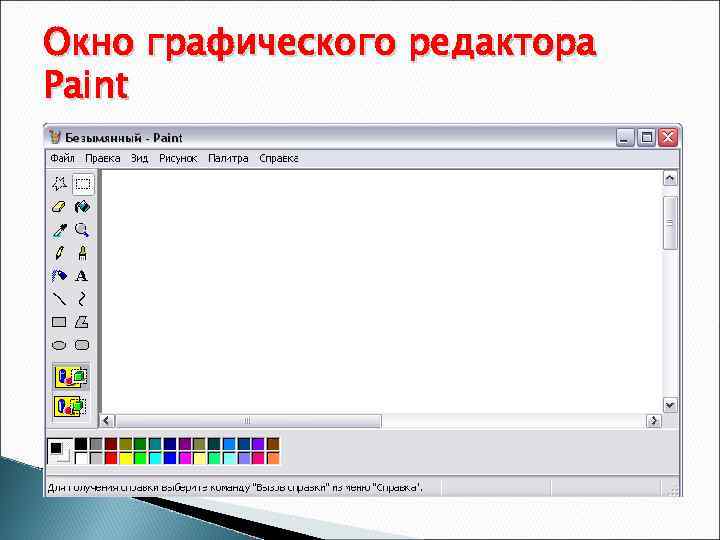Image resolution: width=720 pixels, height=540 pixels.
Task: Open the Справка menu
Action: tap(279, 158)
